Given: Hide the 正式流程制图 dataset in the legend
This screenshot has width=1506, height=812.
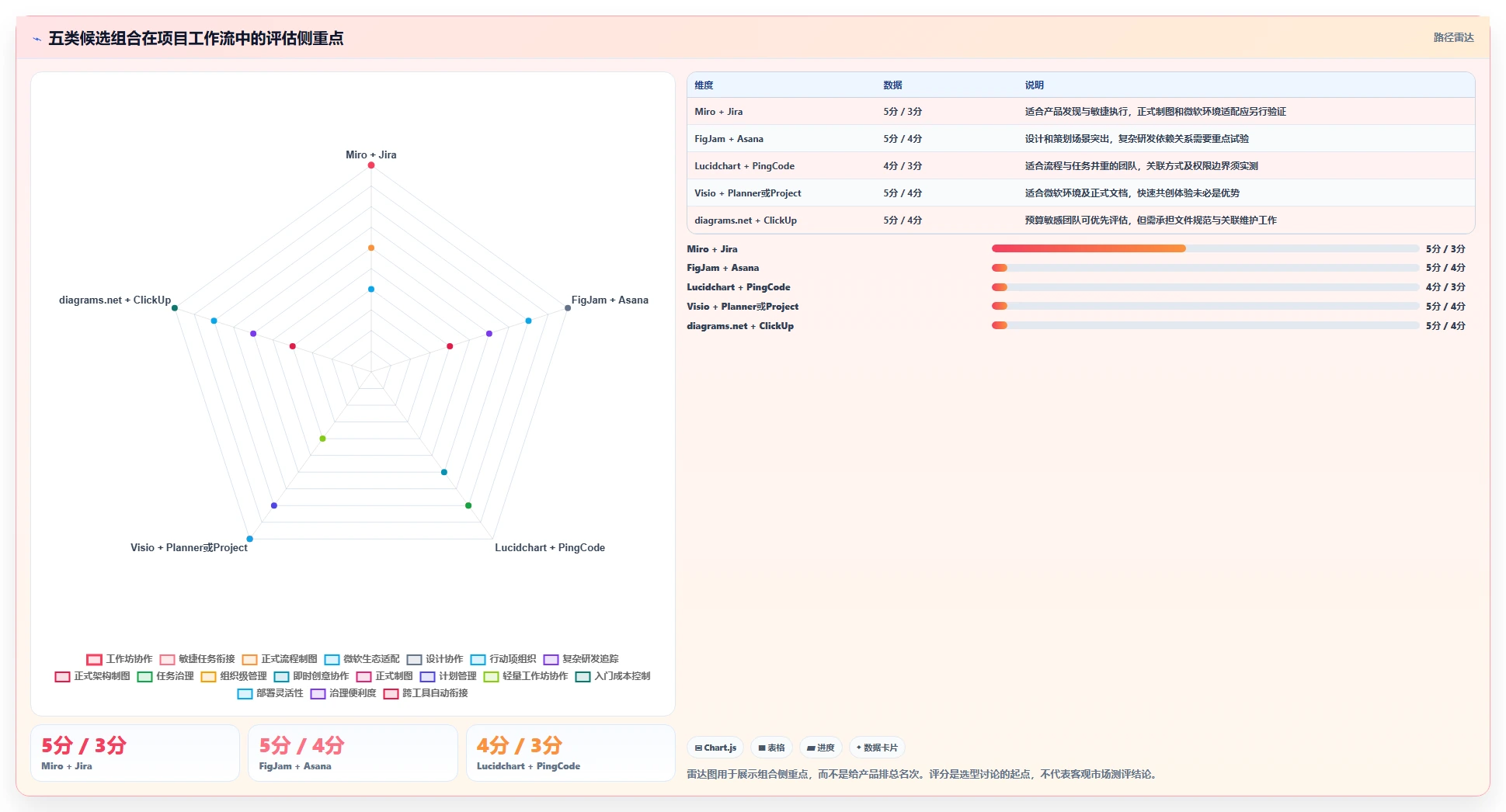Looking at the screenshot, I should click(280, 659).
